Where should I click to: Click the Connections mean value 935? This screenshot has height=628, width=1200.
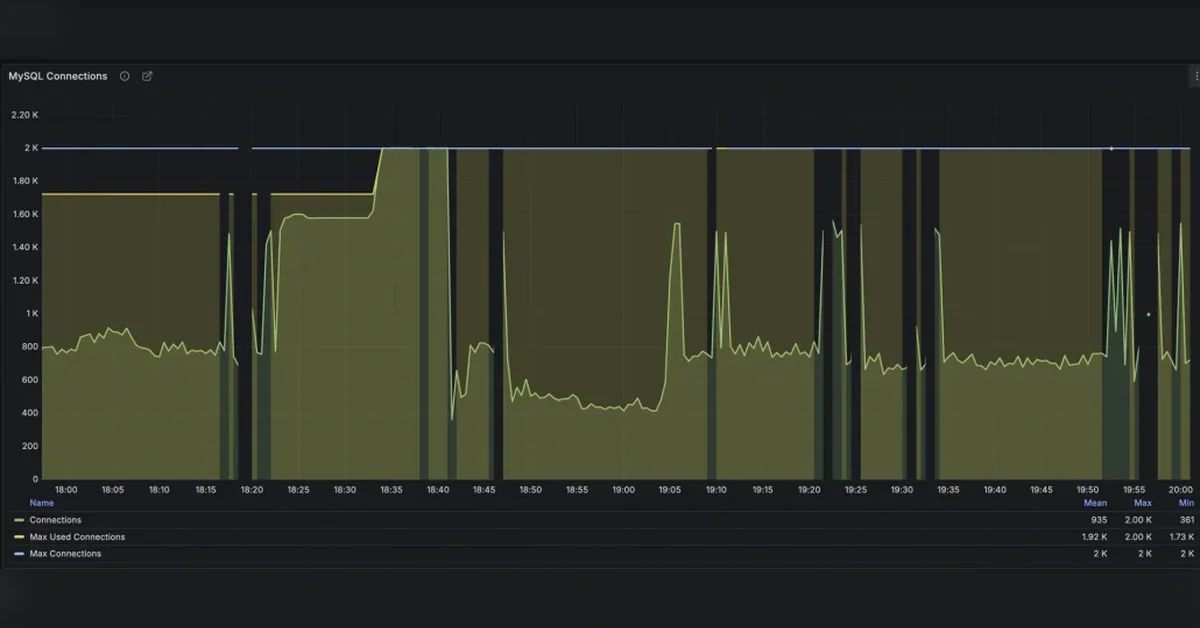pyautogui.click(x=1099, y=520)
